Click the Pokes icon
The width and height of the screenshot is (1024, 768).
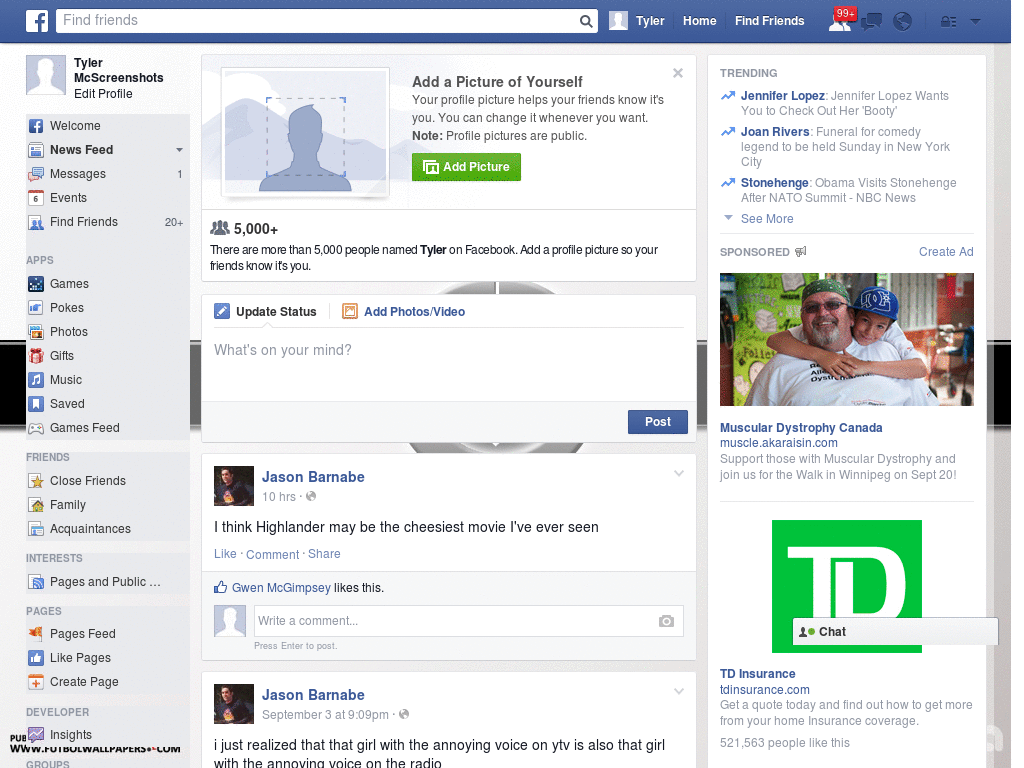point(36,308)
